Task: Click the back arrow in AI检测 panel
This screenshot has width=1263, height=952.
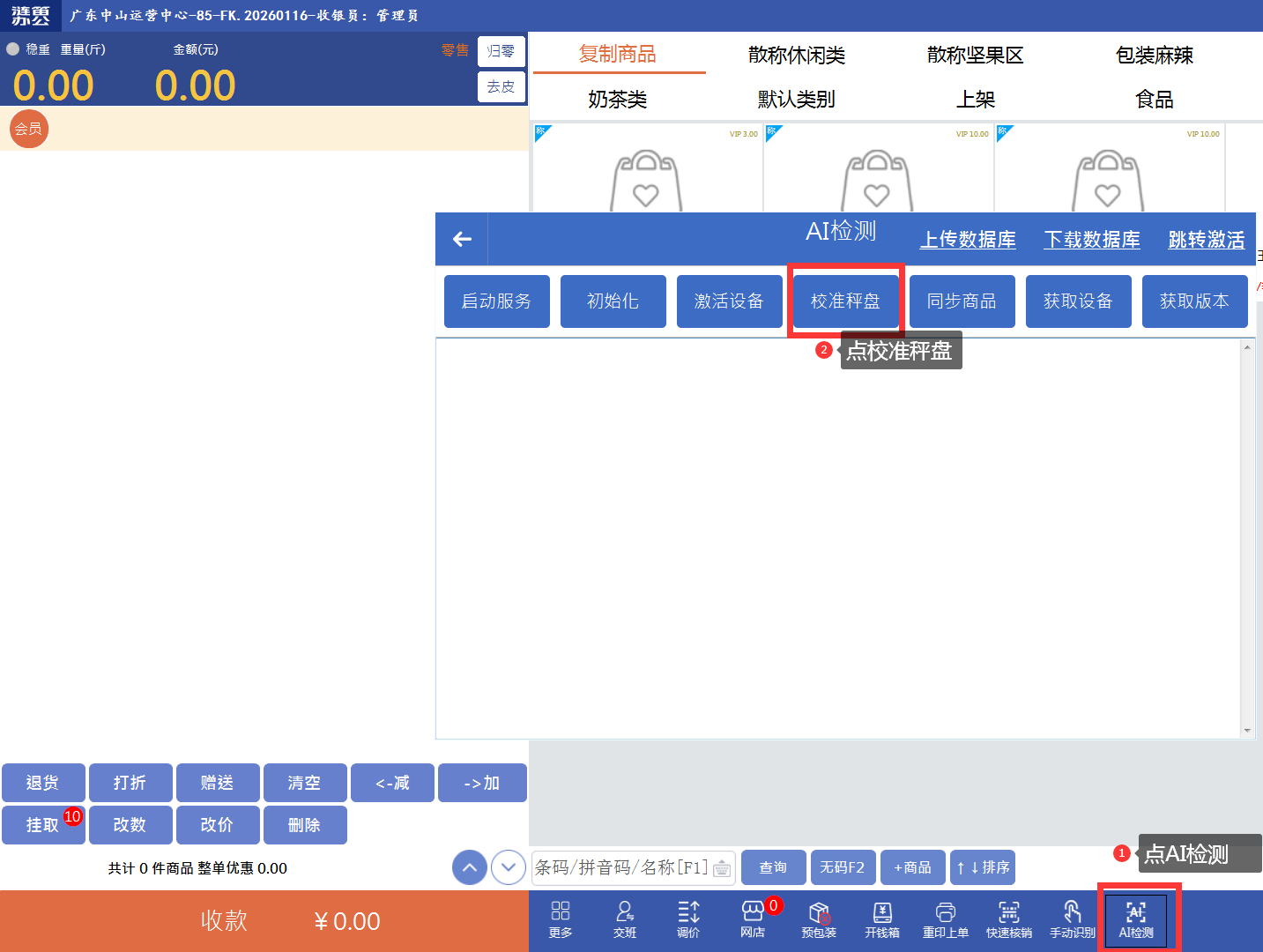Action: pos(462,239)
